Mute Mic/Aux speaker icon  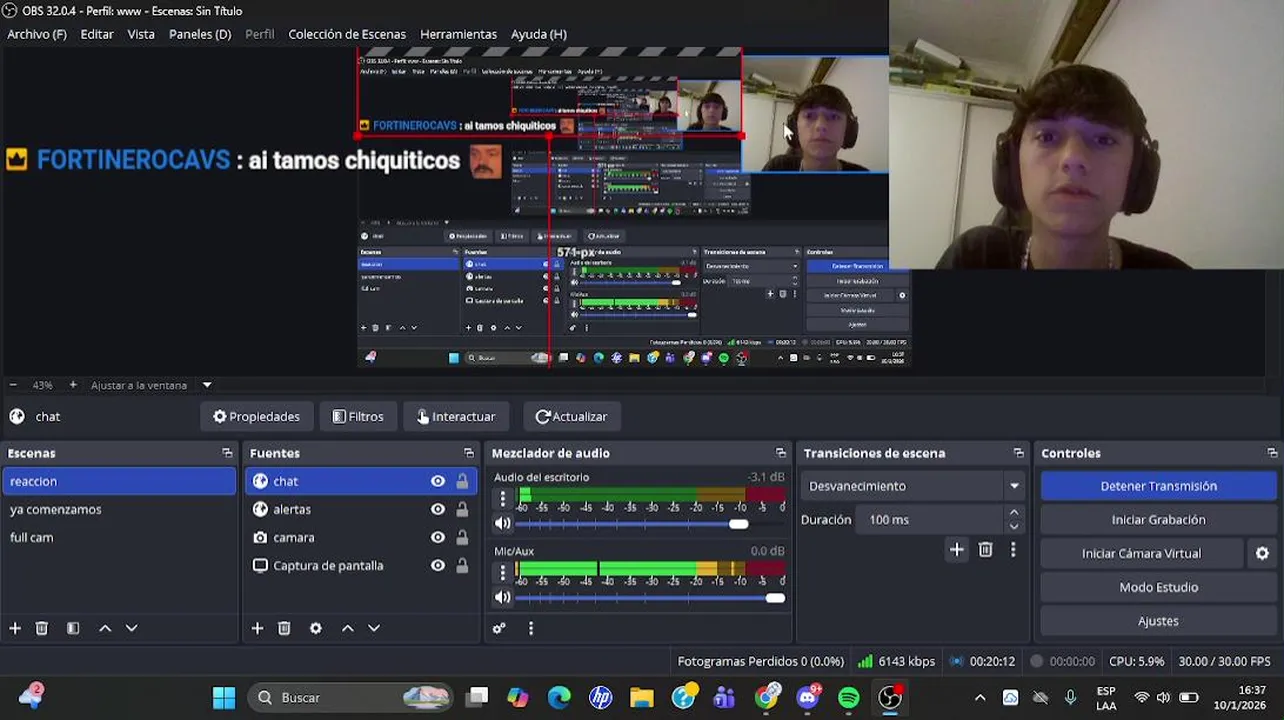coord(503,597)
